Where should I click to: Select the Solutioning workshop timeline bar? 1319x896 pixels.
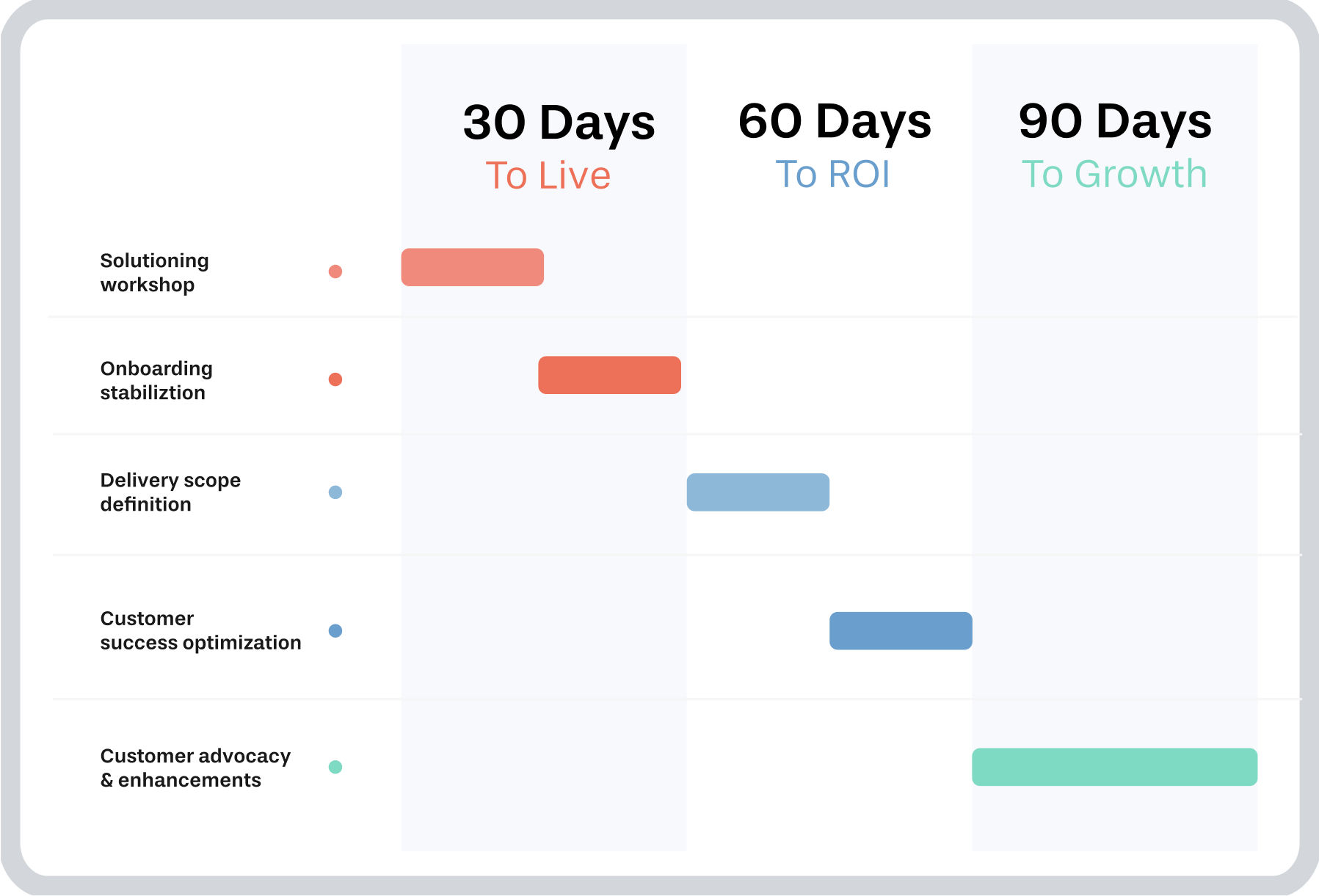(472, 267)
